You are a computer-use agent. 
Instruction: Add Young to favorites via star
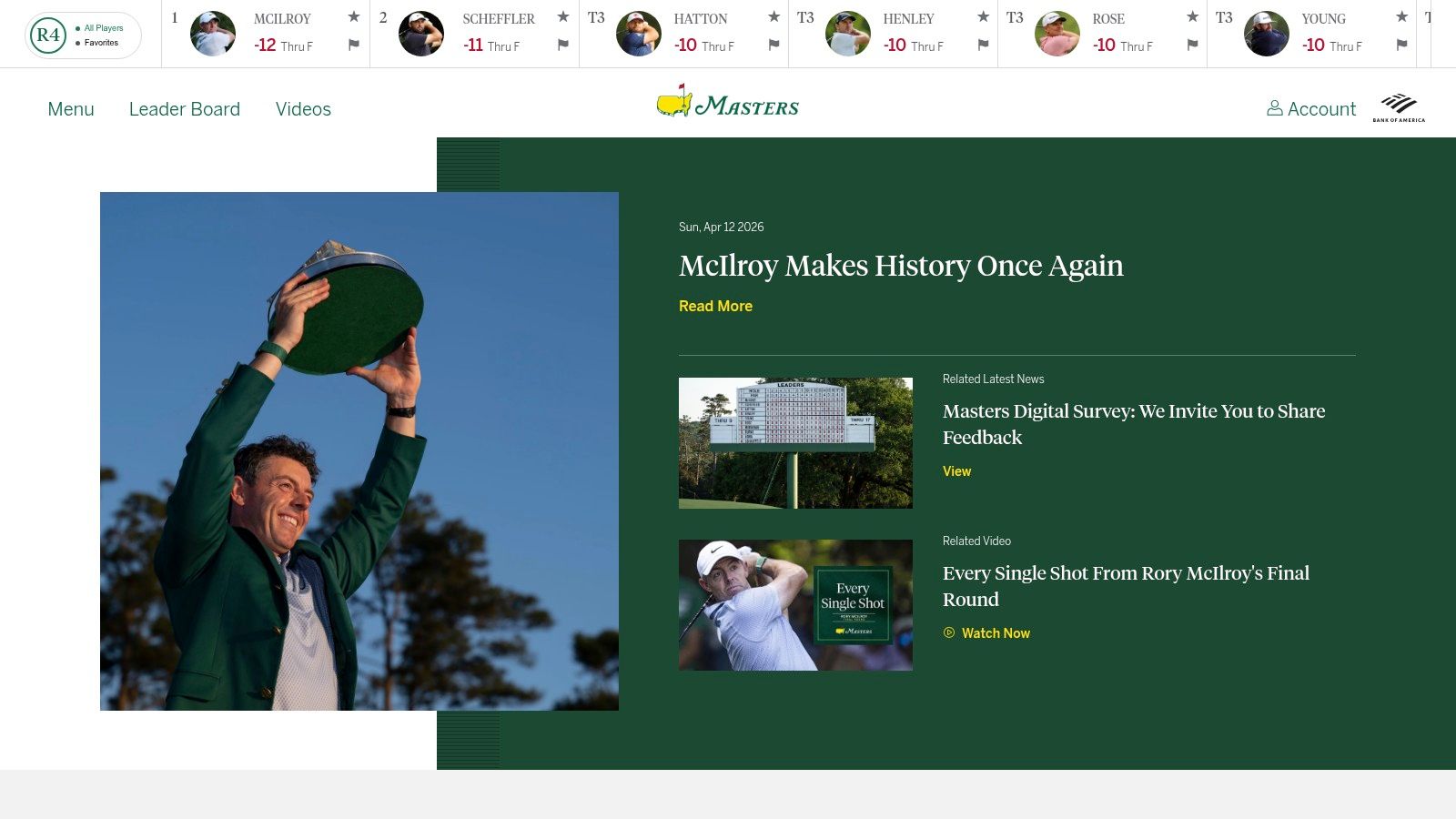(1402, 16)
